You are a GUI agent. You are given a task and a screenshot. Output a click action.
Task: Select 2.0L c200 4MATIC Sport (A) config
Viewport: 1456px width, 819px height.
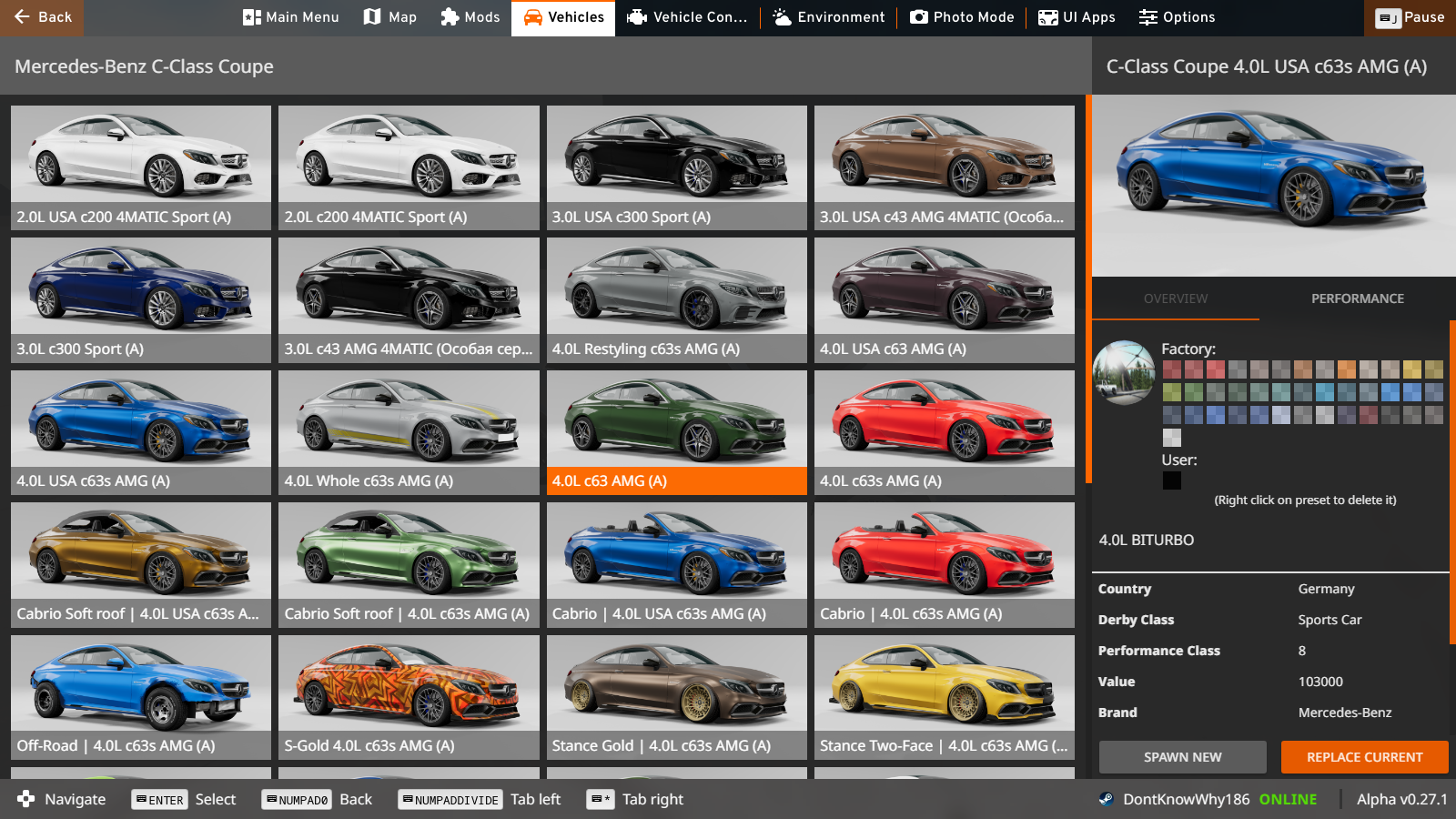pos(409,167)
